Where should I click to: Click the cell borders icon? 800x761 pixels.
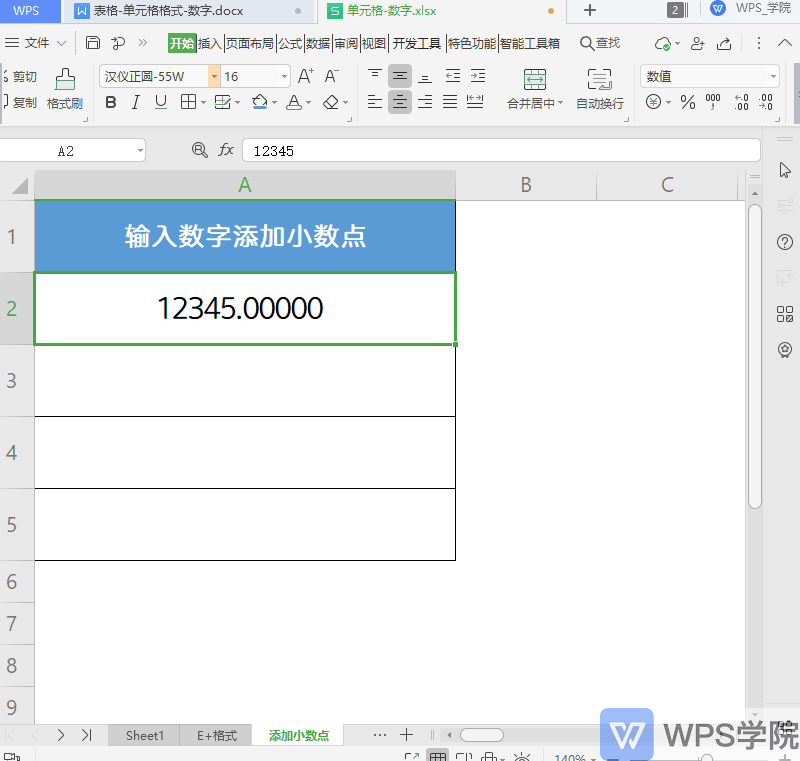(x=188, y=102)
